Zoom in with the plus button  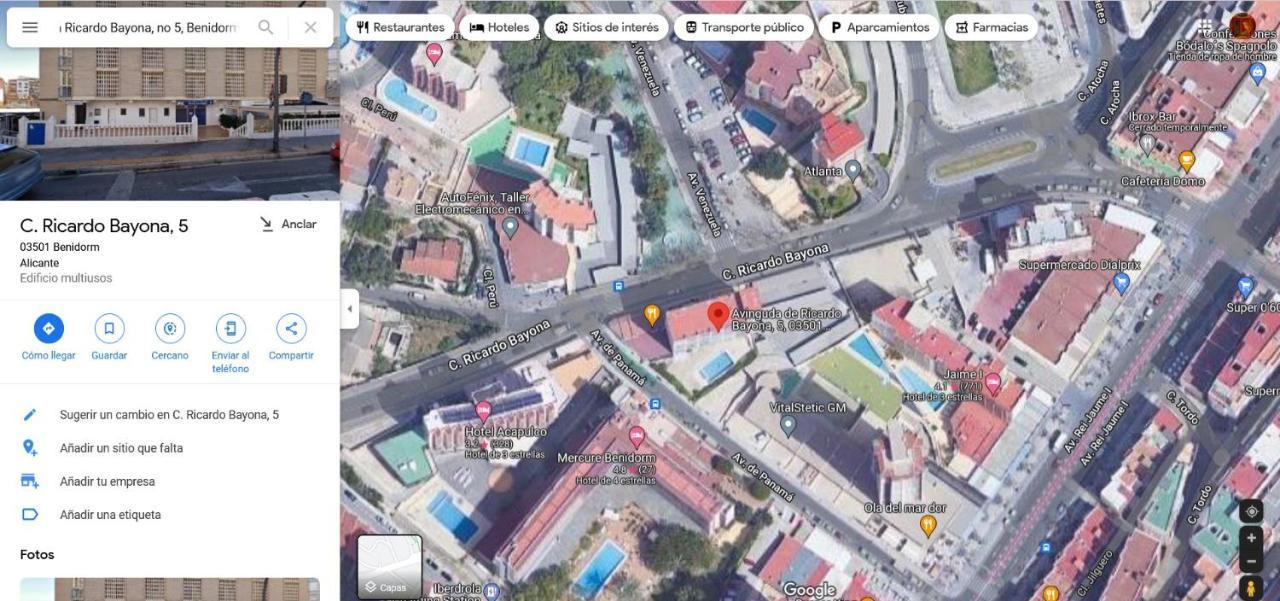point(1251,538)
